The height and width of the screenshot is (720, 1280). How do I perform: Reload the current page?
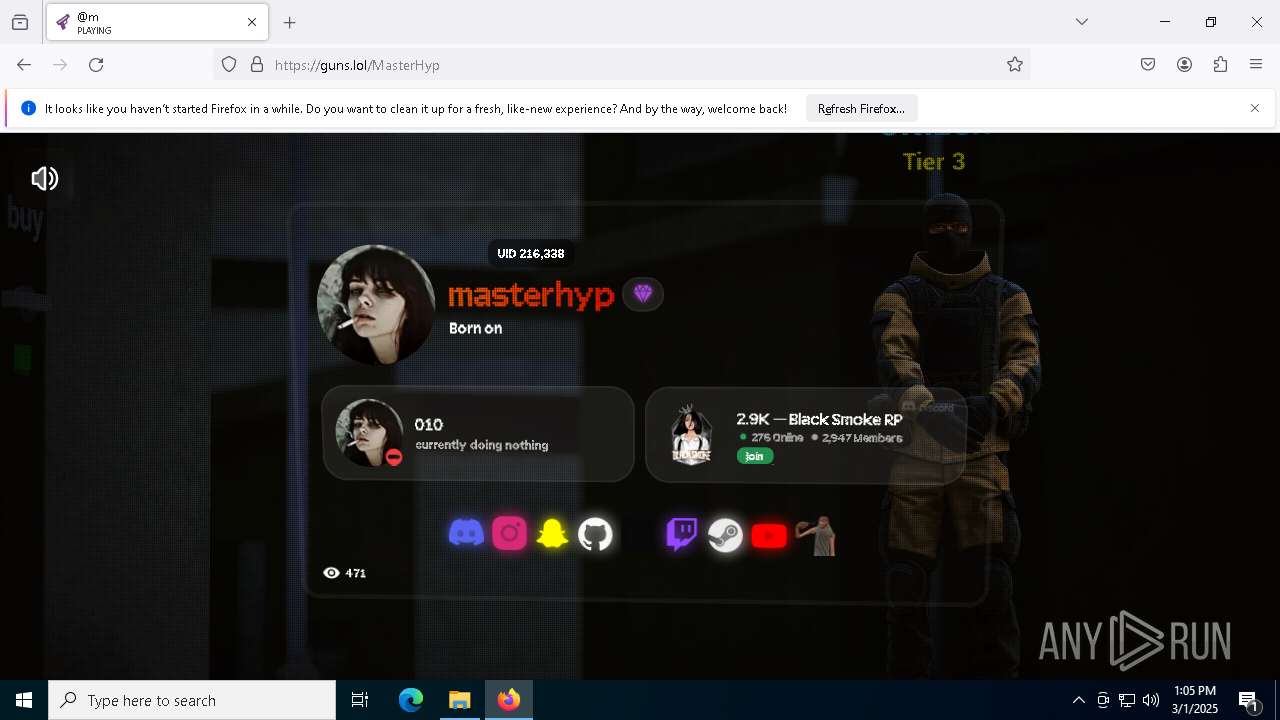[96, 65]
